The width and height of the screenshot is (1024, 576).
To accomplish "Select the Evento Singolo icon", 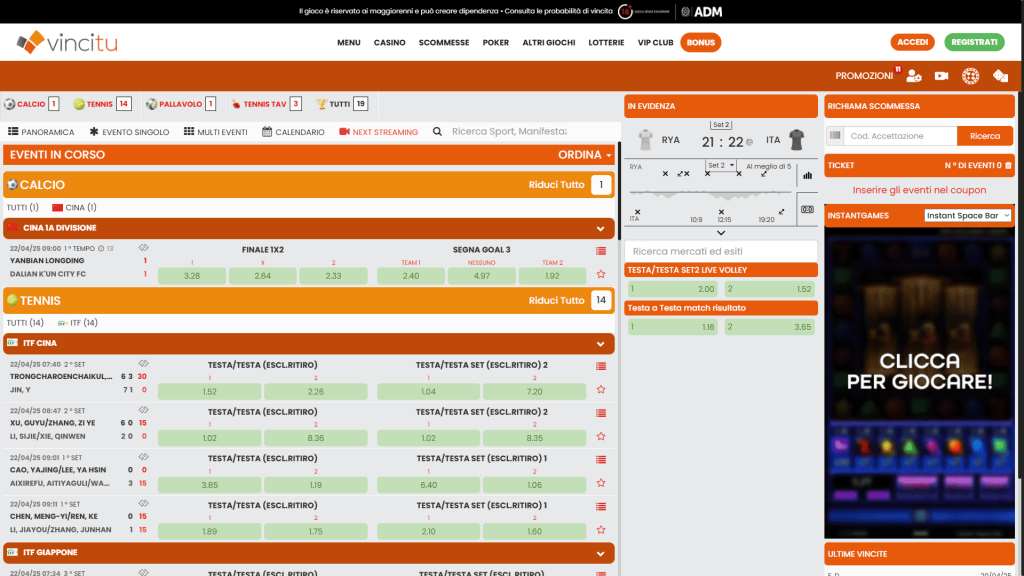I will click(x=93, y=131).
